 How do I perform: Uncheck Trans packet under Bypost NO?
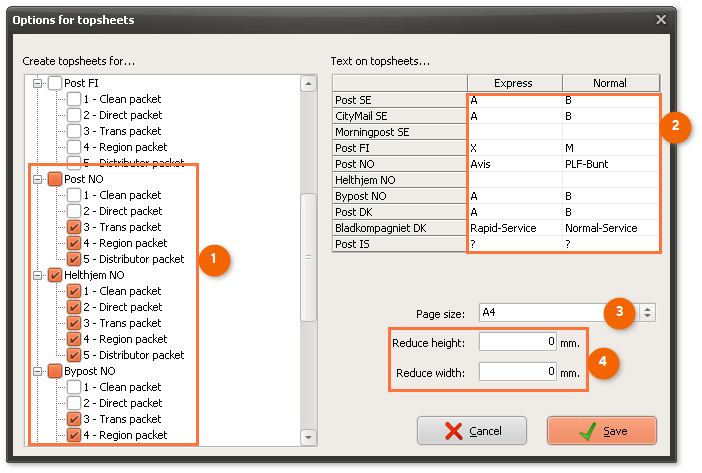74,419
